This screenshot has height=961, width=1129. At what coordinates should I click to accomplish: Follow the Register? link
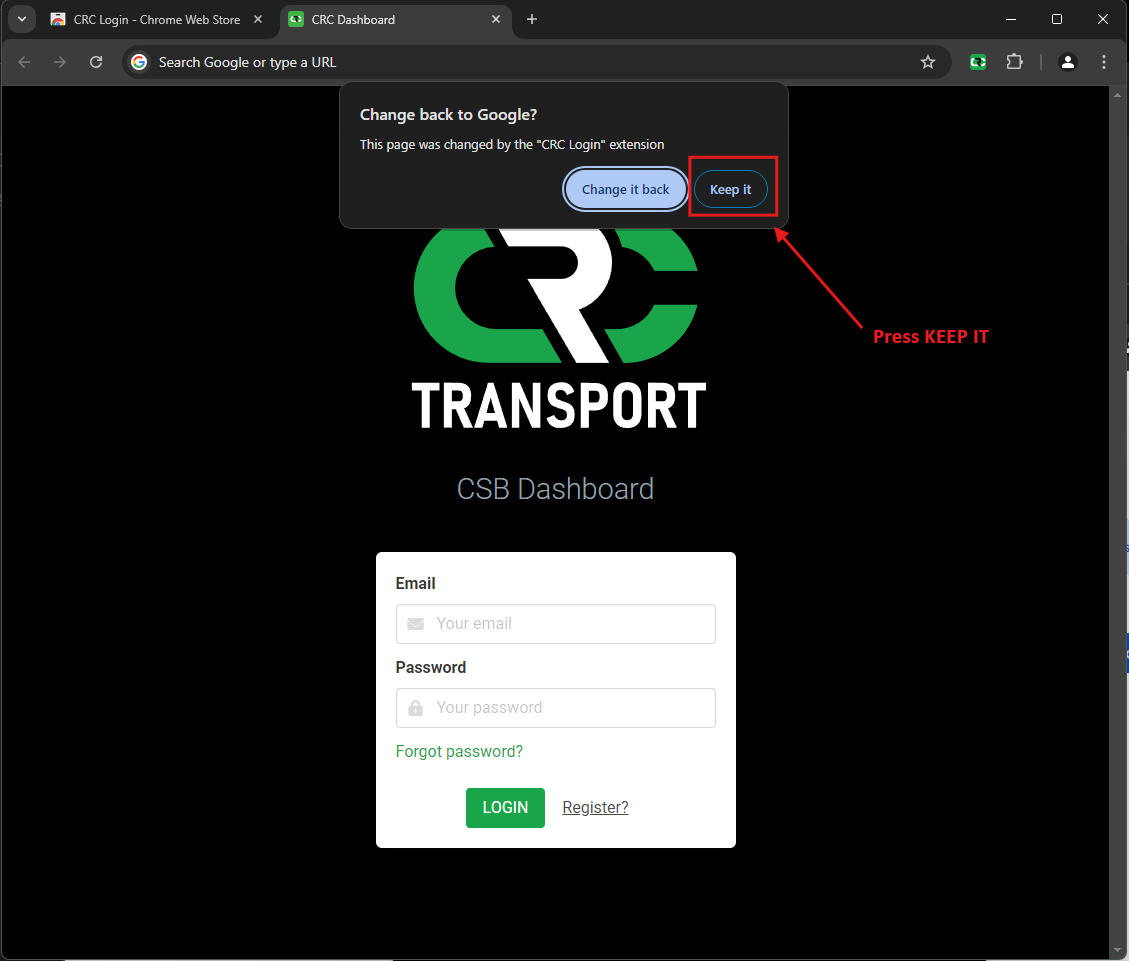[595, 808]
